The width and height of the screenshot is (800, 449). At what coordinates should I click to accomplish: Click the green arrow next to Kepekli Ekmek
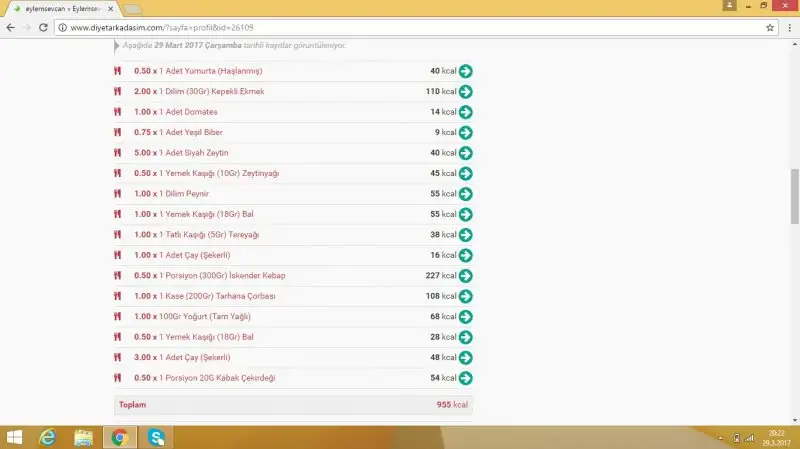[x=465, y=92]
